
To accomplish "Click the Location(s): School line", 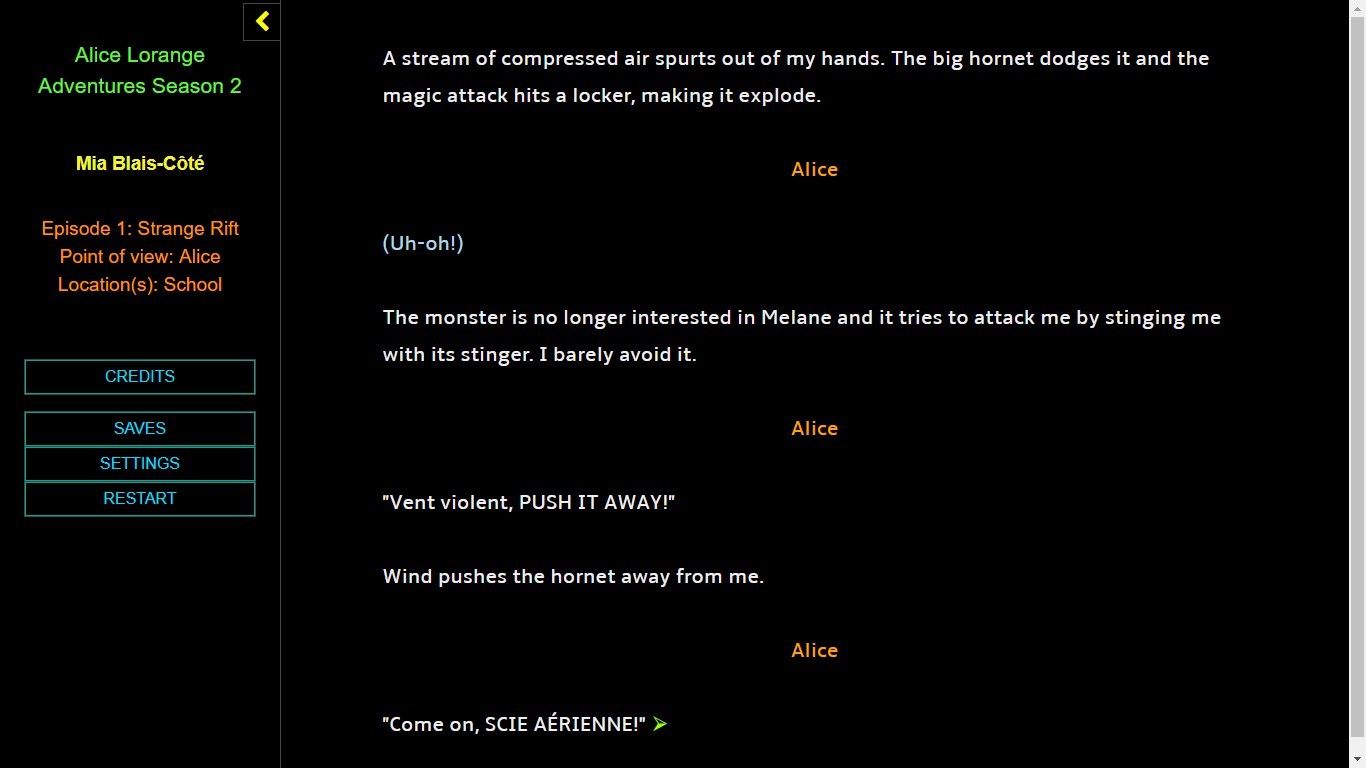I will (x=140, y=284).
